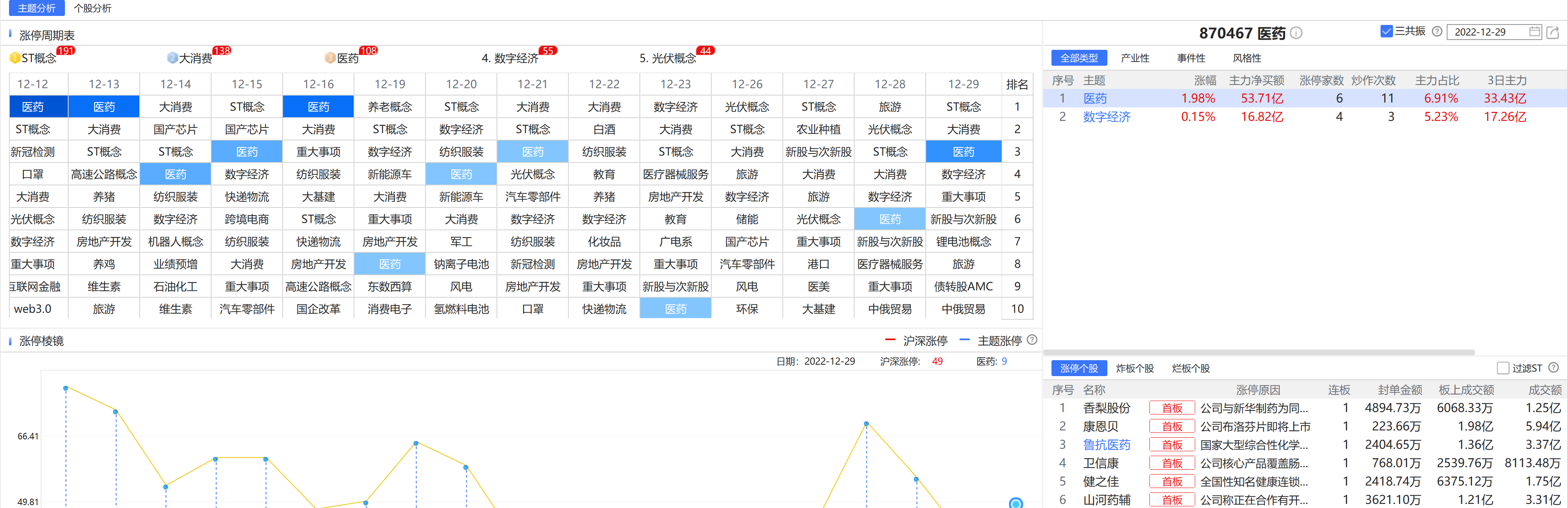Select ranked theme 5. 光伏概念
Image resolution: width=1568 pixels, height=508 pixels.
(667, 58)
